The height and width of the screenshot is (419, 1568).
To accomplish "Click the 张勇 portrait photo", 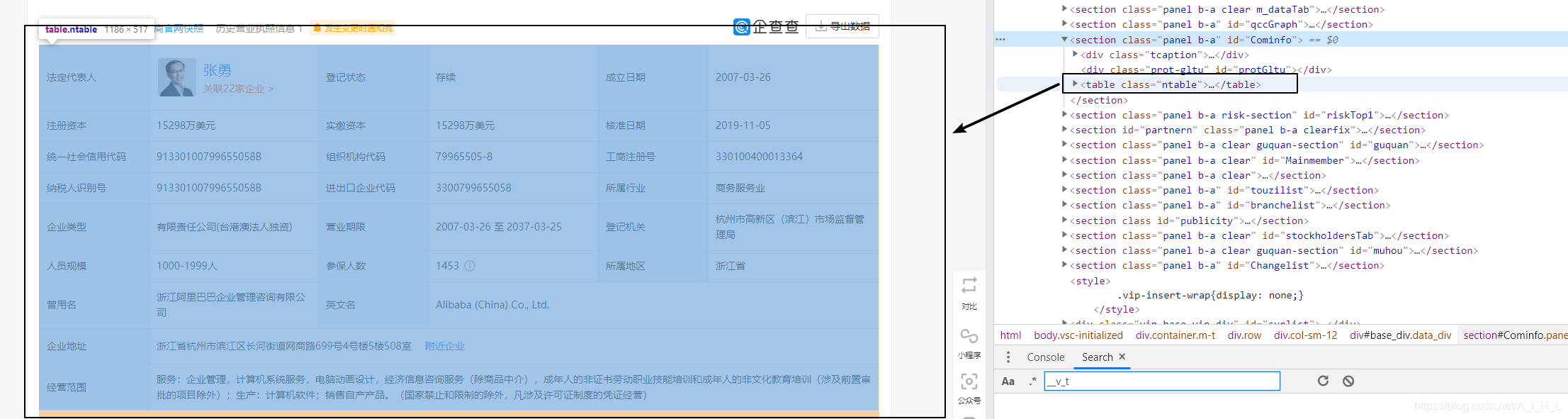I will click(x=176, y=77).
